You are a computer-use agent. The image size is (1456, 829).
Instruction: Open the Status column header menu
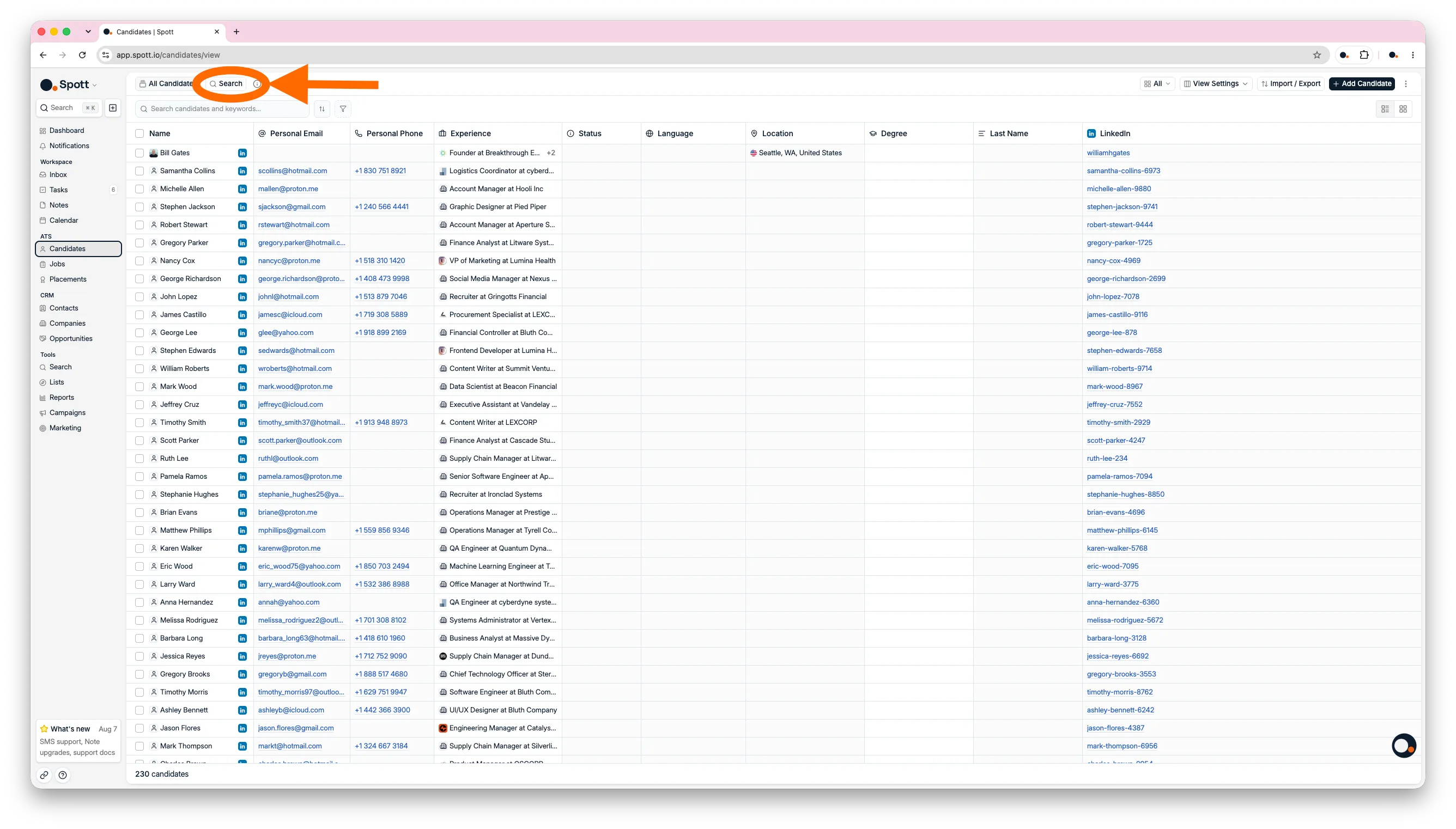pyautogui.click(x=600, y=134)
